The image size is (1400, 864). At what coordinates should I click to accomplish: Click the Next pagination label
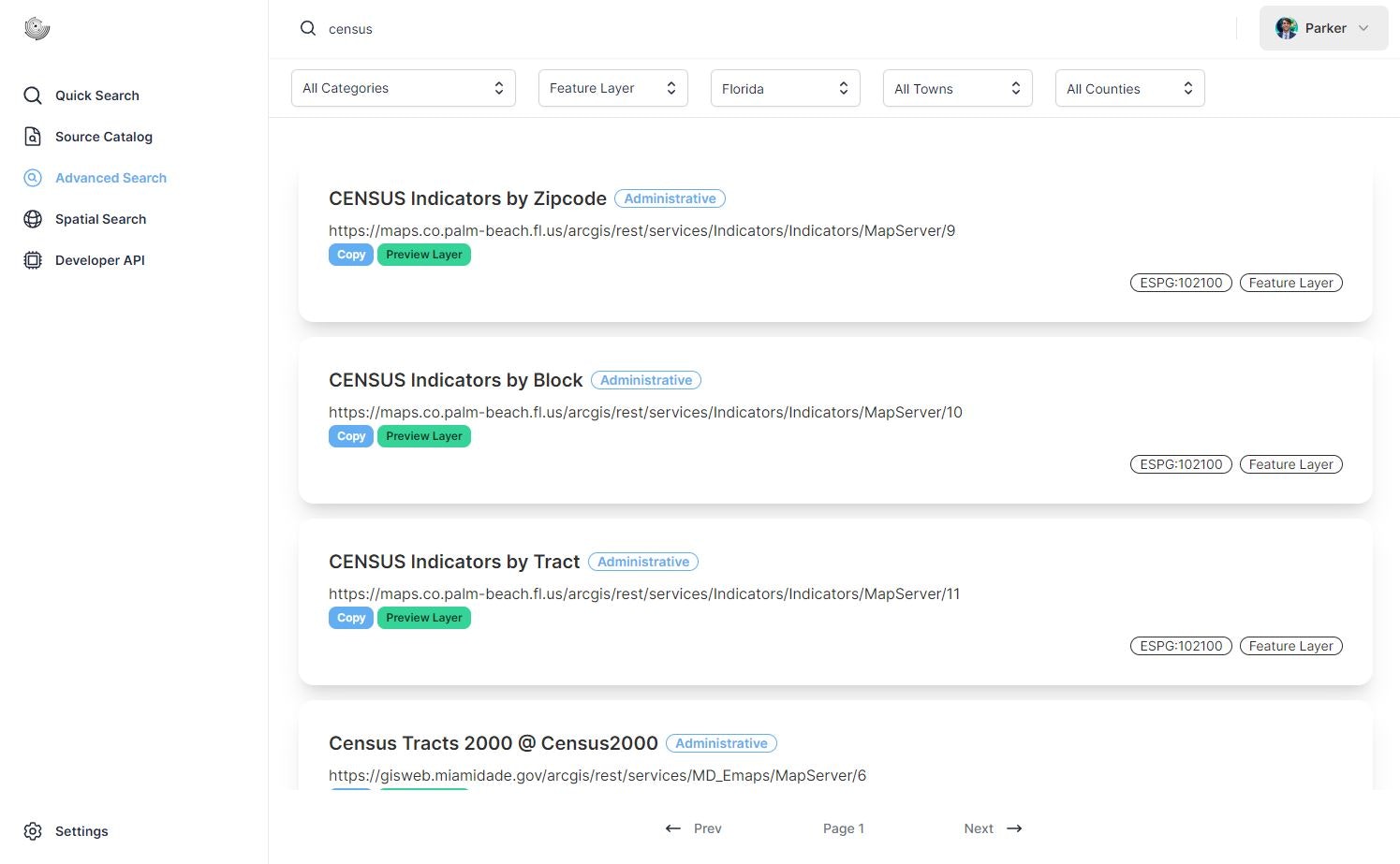coord(979,828)
